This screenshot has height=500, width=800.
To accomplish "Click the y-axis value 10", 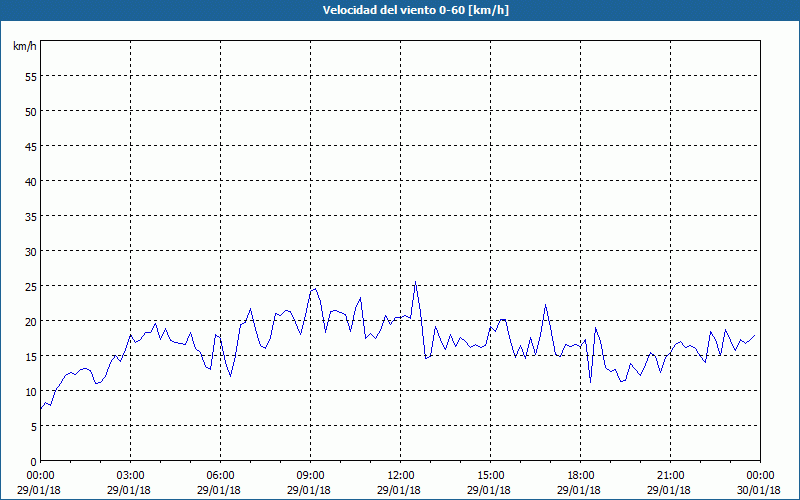I will 31,391.
